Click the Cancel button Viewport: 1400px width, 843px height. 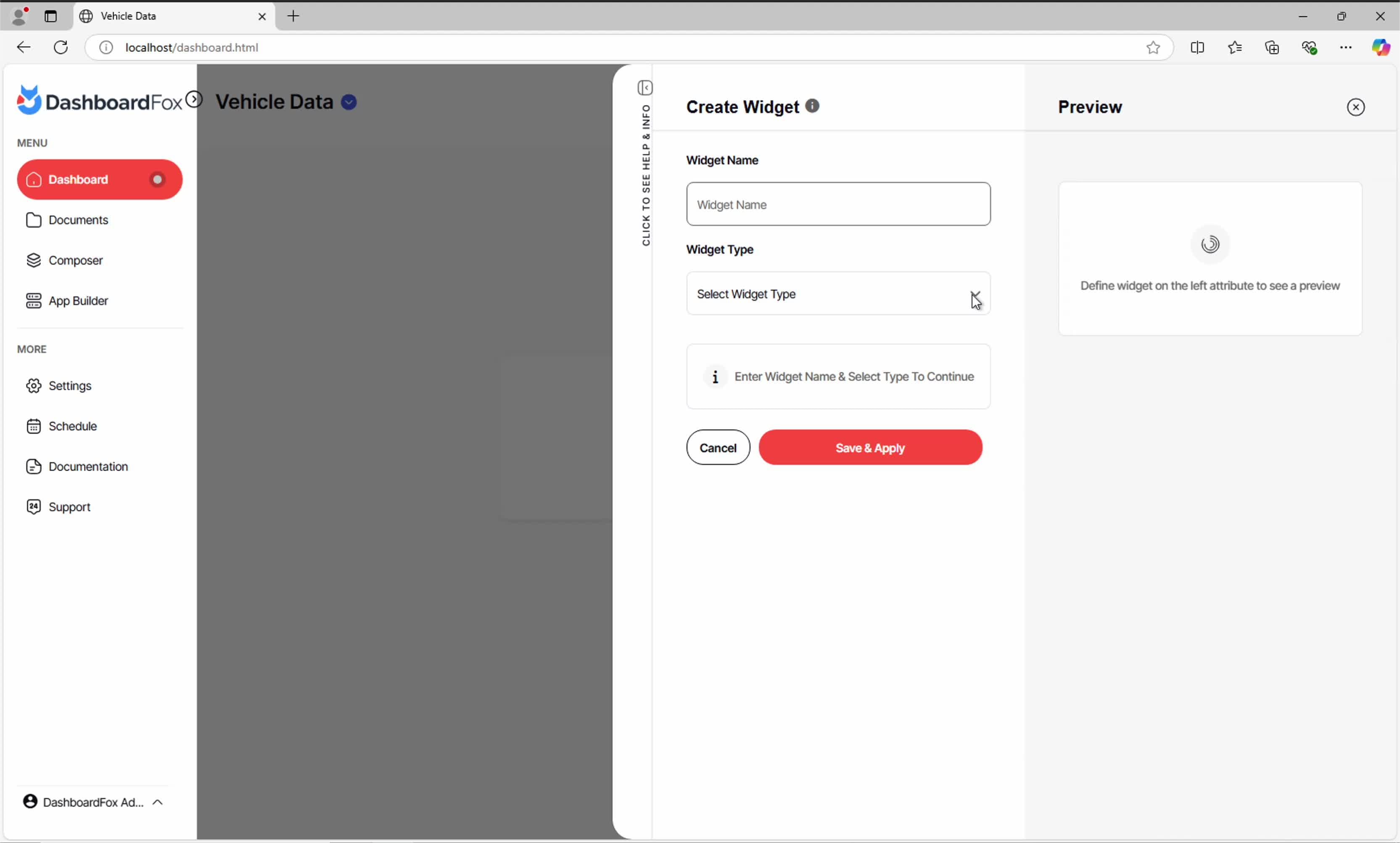(718, 448)
